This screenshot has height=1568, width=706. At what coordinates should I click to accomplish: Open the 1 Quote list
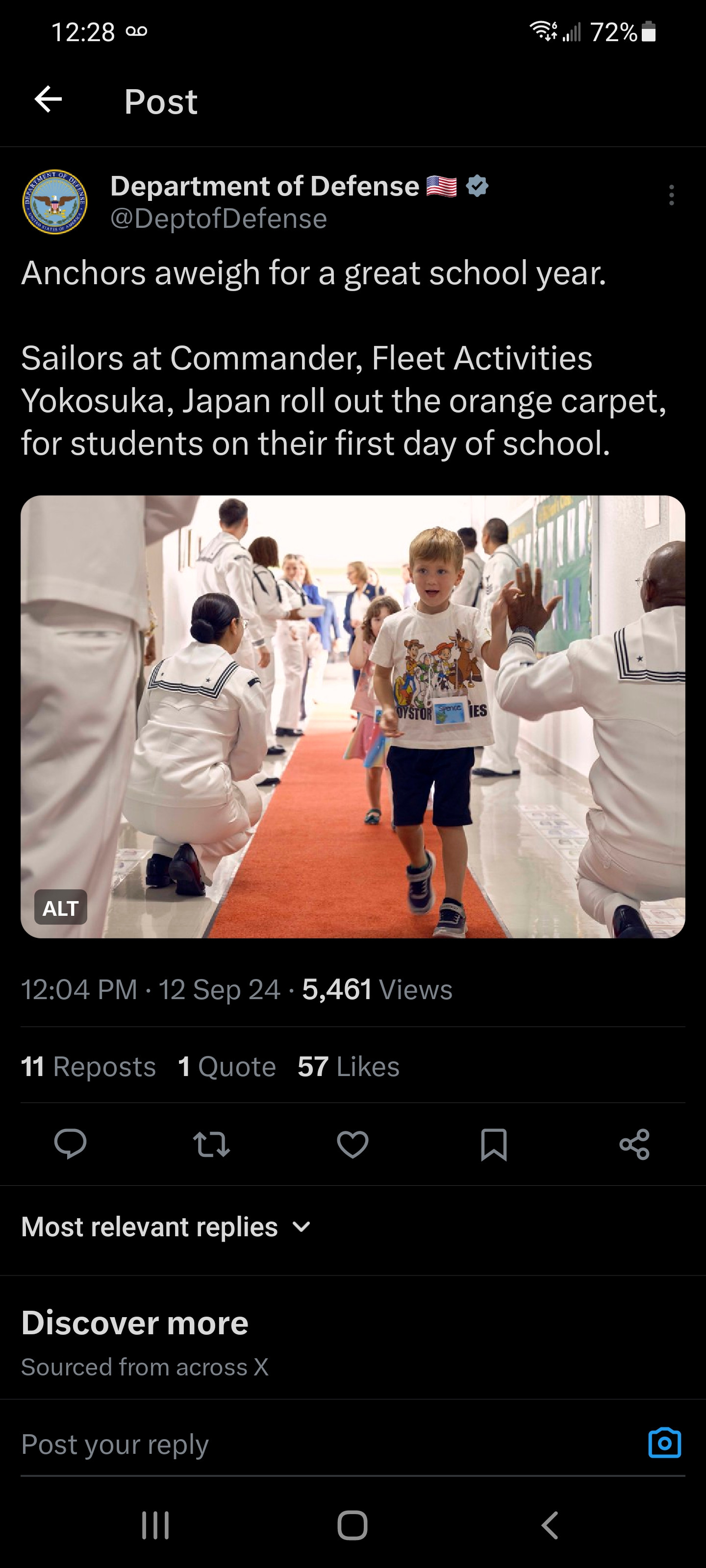tap(227, 1066)
